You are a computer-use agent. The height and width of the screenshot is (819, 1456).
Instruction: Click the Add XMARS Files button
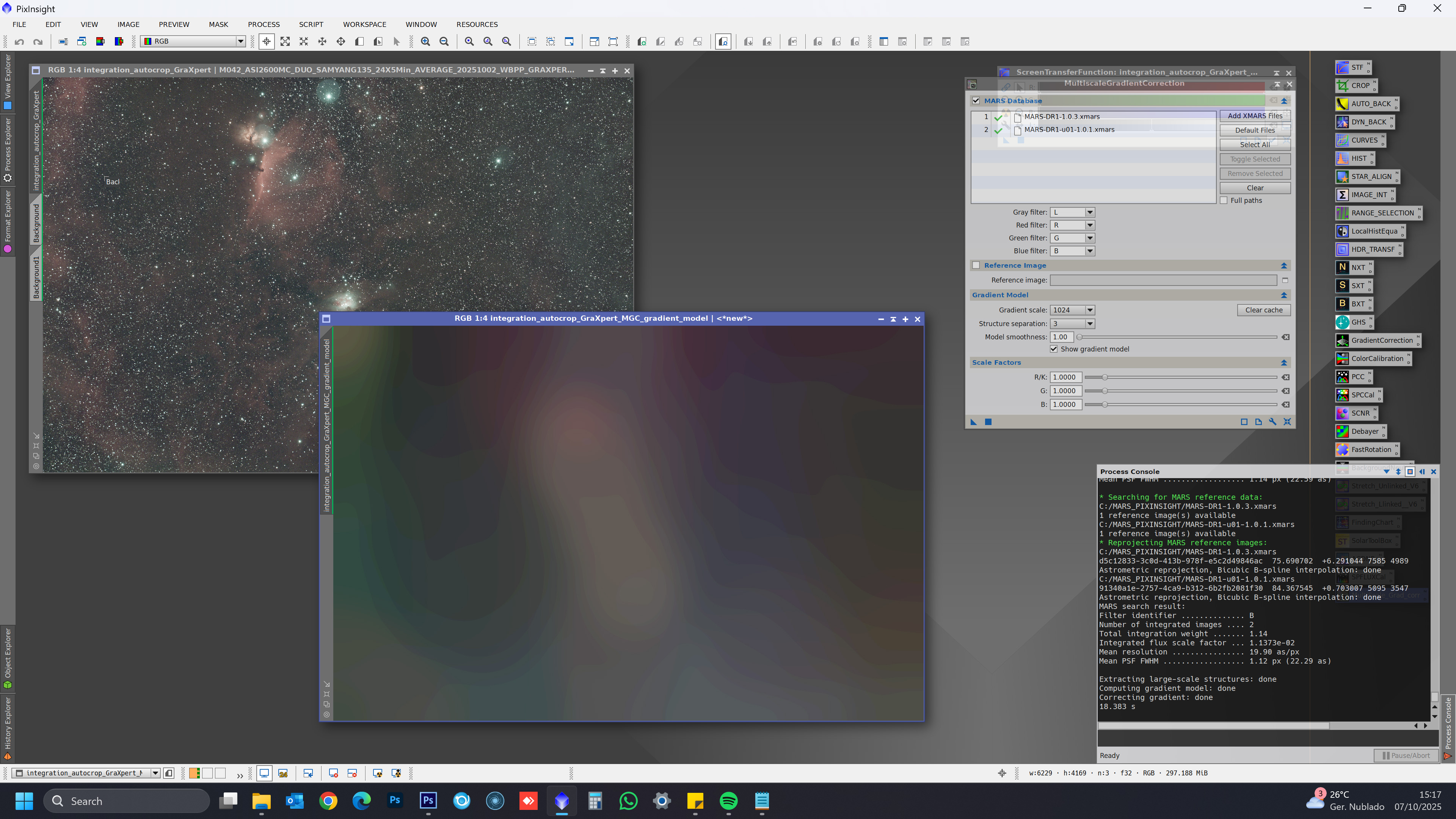[x=1255, y=116]
